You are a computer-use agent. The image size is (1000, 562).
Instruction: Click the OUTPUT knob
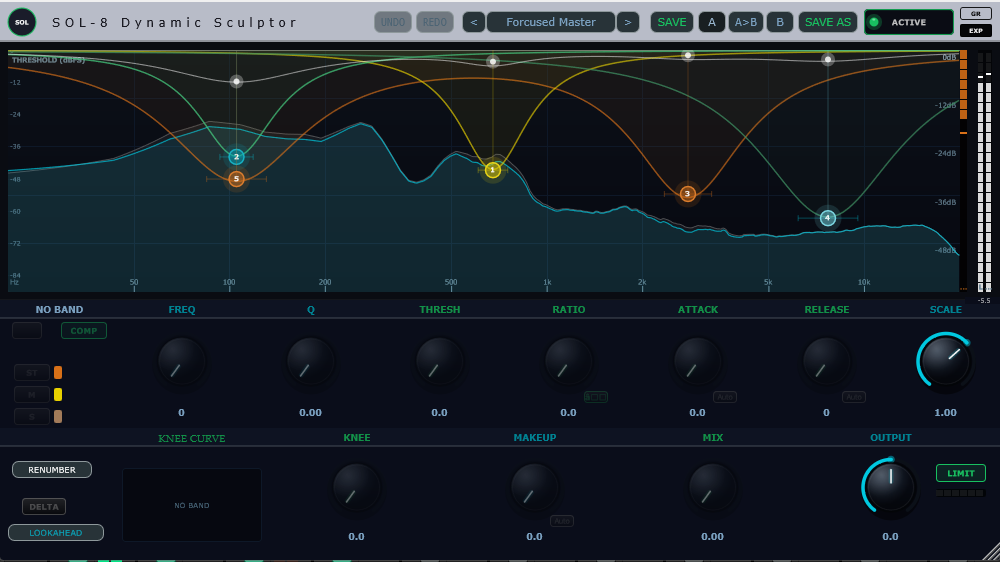coord(890,487)
